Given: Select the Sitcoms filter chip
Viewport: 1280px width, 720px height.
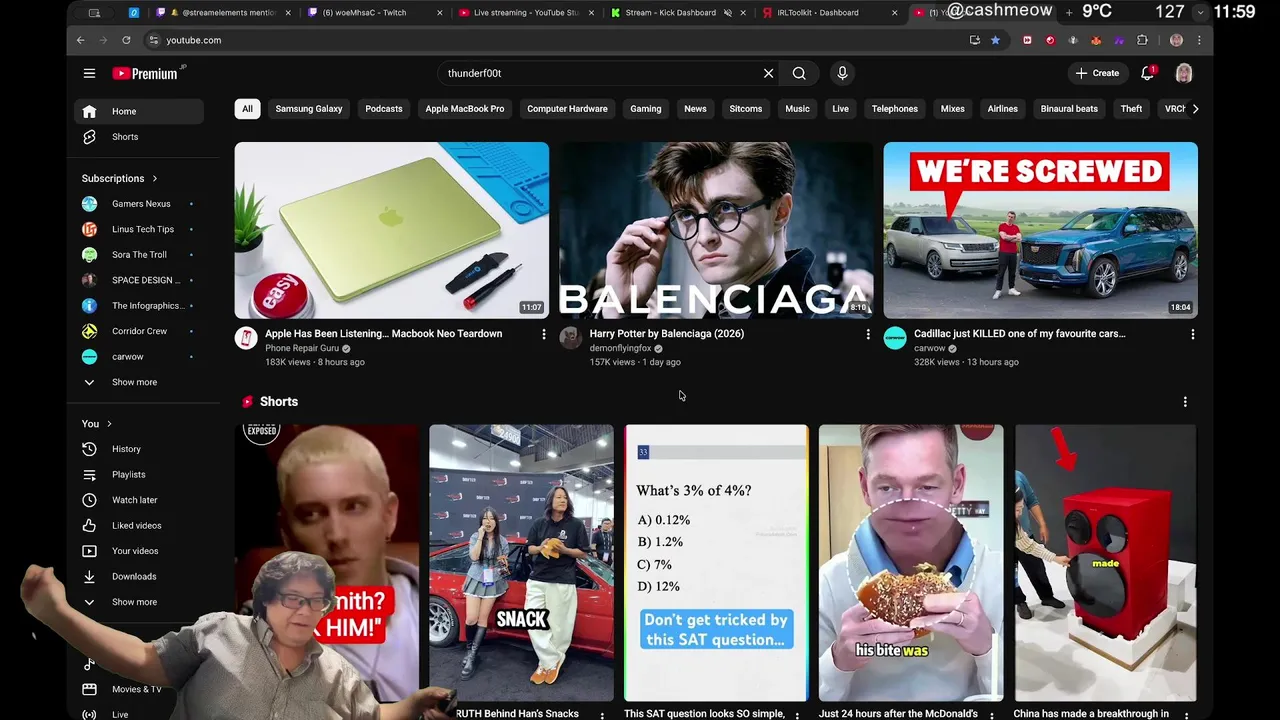Looking at the screenshot, I should pyautogui.click(x=746, y=109).
